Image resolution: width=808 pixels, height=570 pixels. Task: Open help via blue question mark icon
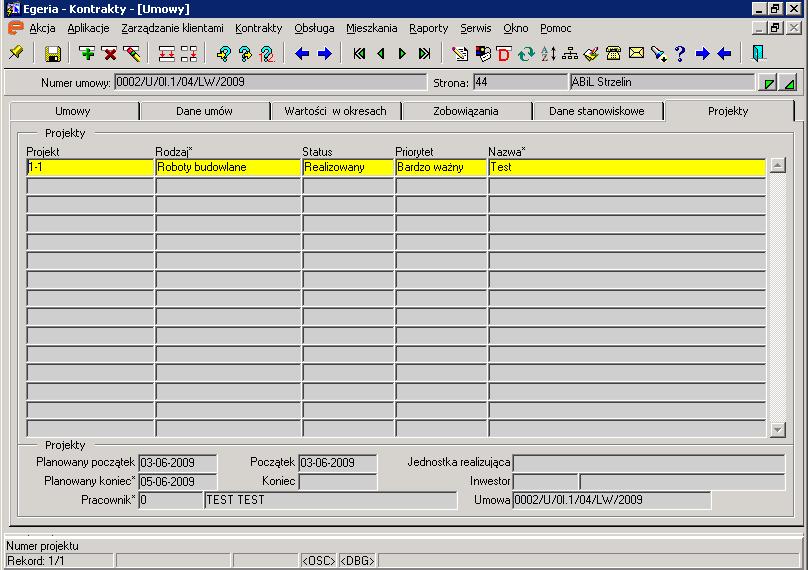pyautogui.click(x=680, y=53)
